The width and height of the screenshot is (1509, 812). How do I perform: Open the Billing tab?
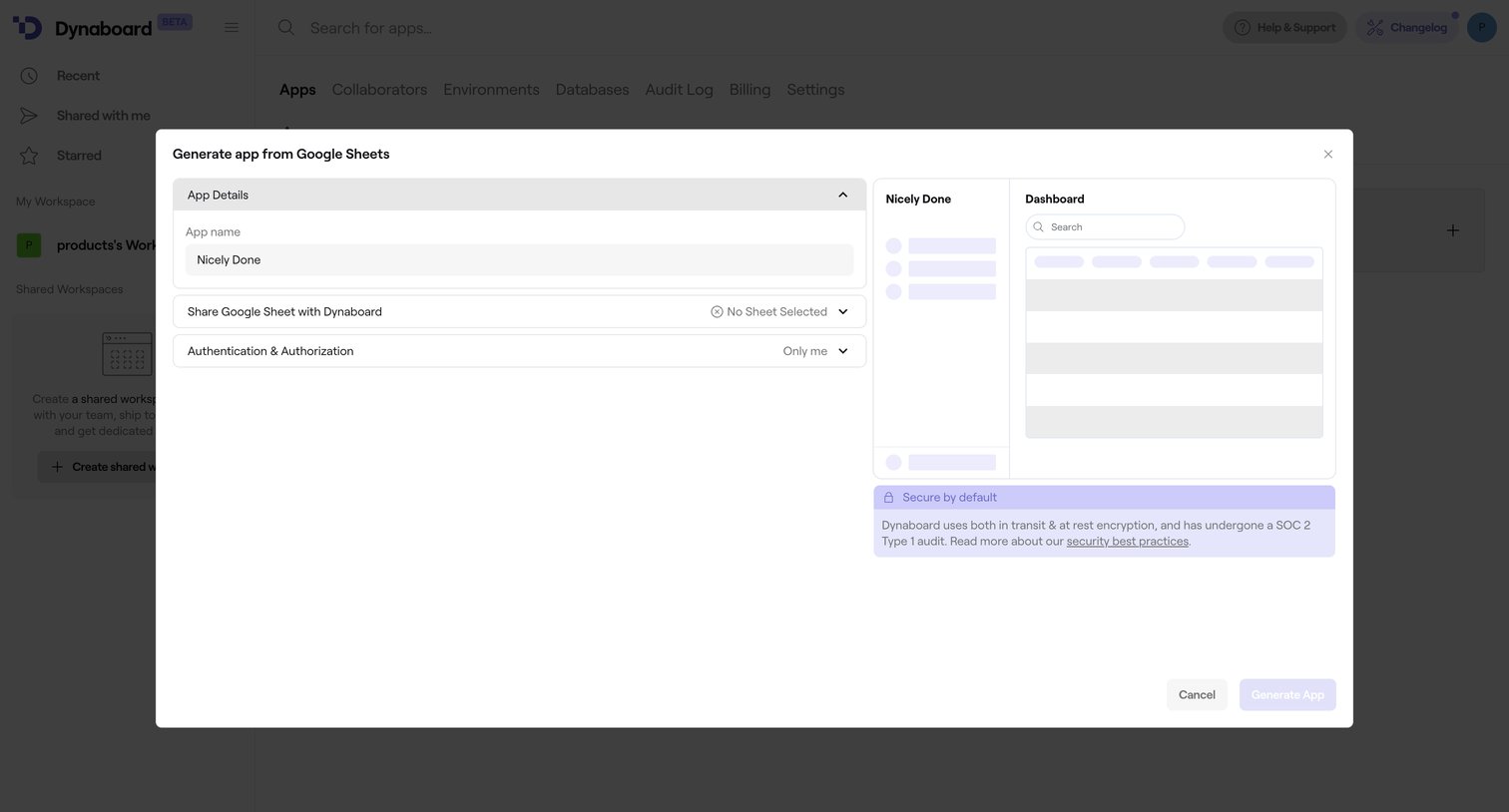(x=750, y=90)
